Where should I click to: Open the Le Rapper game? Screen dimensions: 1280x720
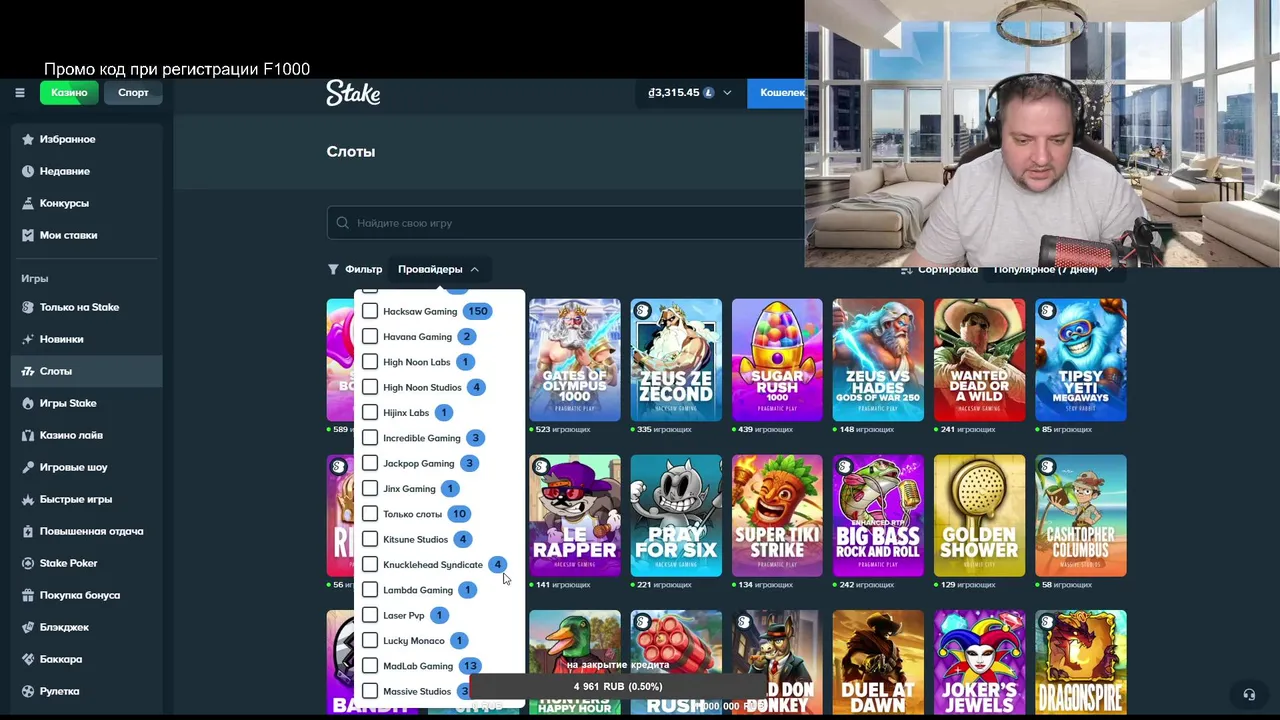[575, 516]
